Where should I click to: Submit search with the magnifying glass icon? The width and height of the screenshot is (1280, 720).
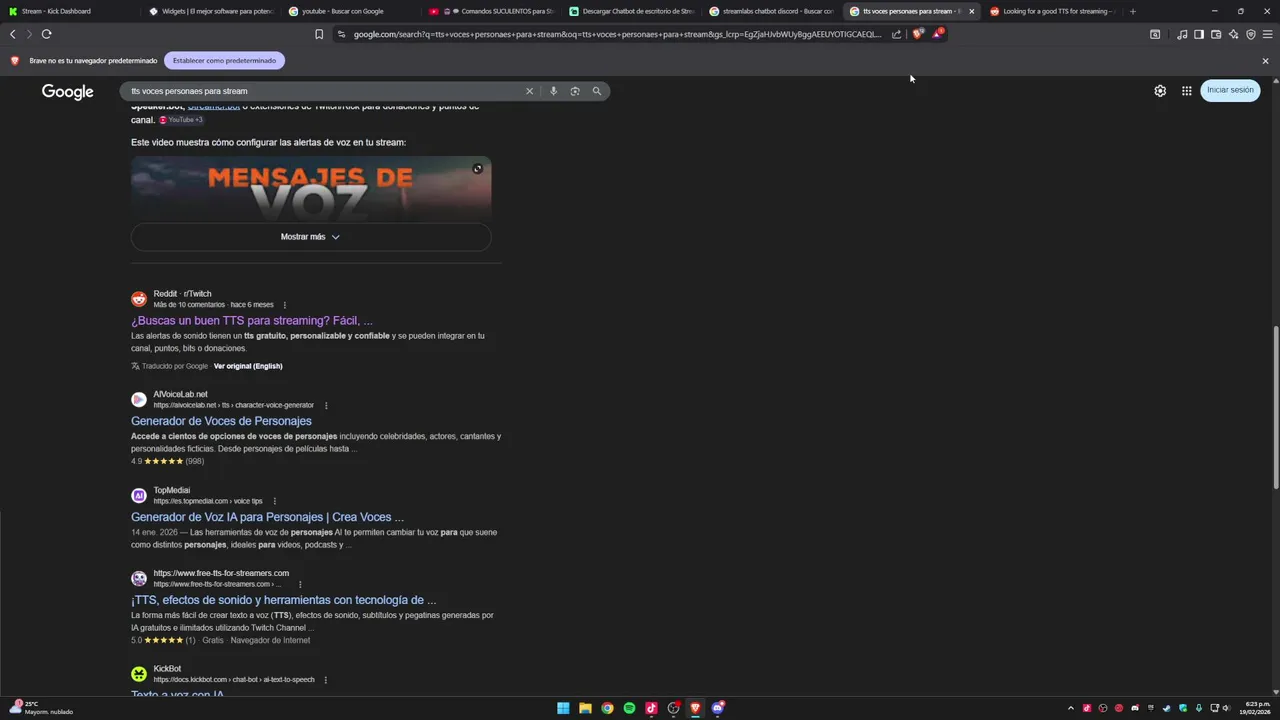pos(597,91)
